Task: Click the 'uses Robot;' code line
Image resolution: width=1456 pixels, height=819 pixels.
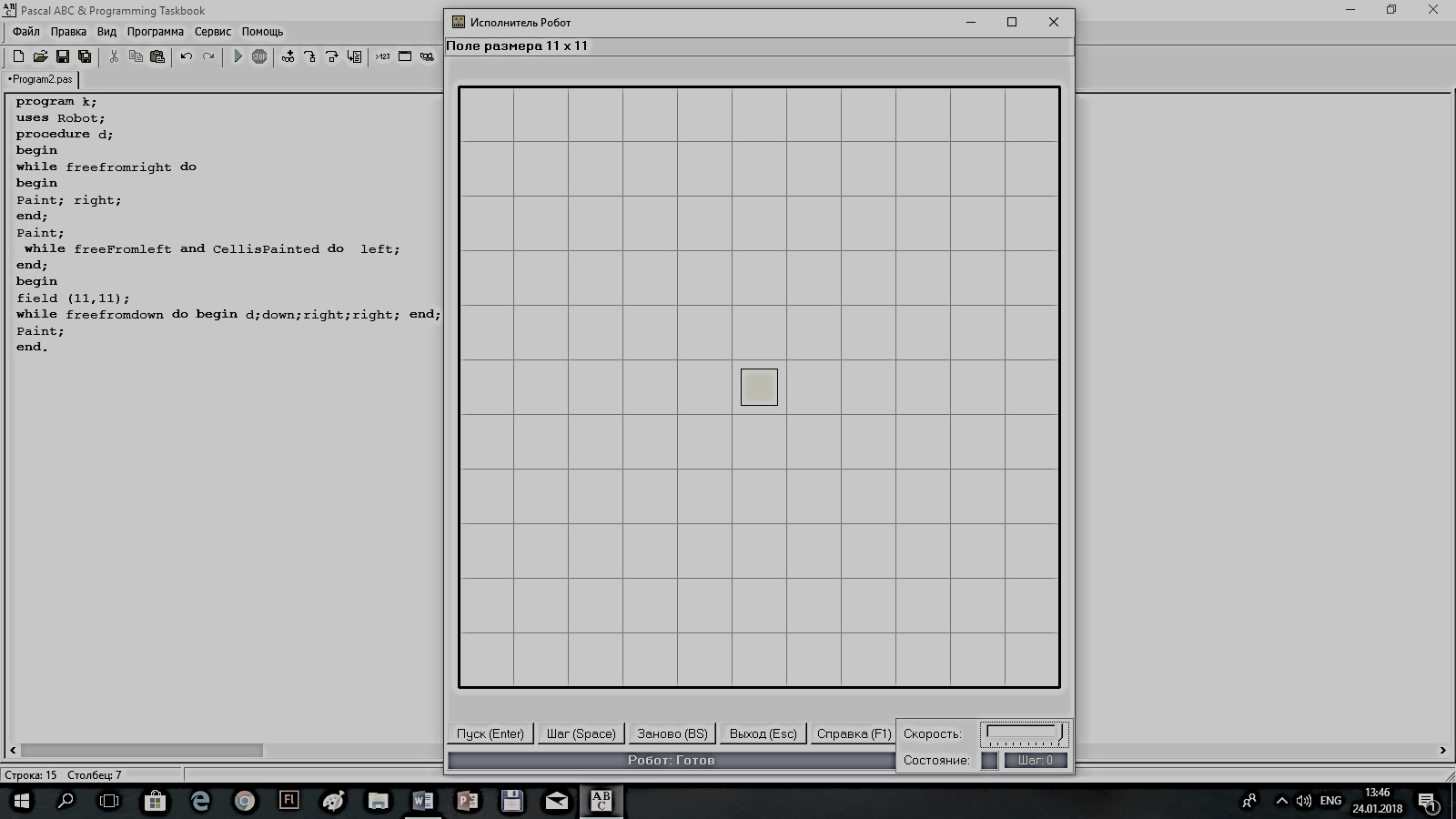Action: coord(60,118)
